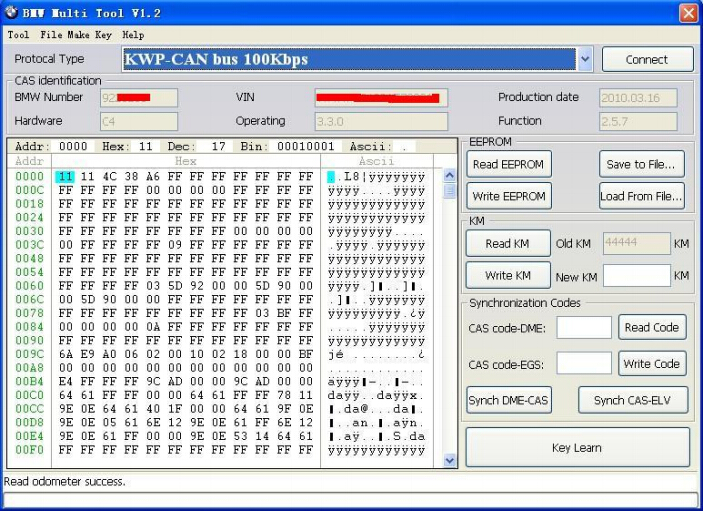Viewport: 704px width, 512px height.
Task: Click the Old KM field showing 44444
Action: pyautogui.click(x=637, y=243)
